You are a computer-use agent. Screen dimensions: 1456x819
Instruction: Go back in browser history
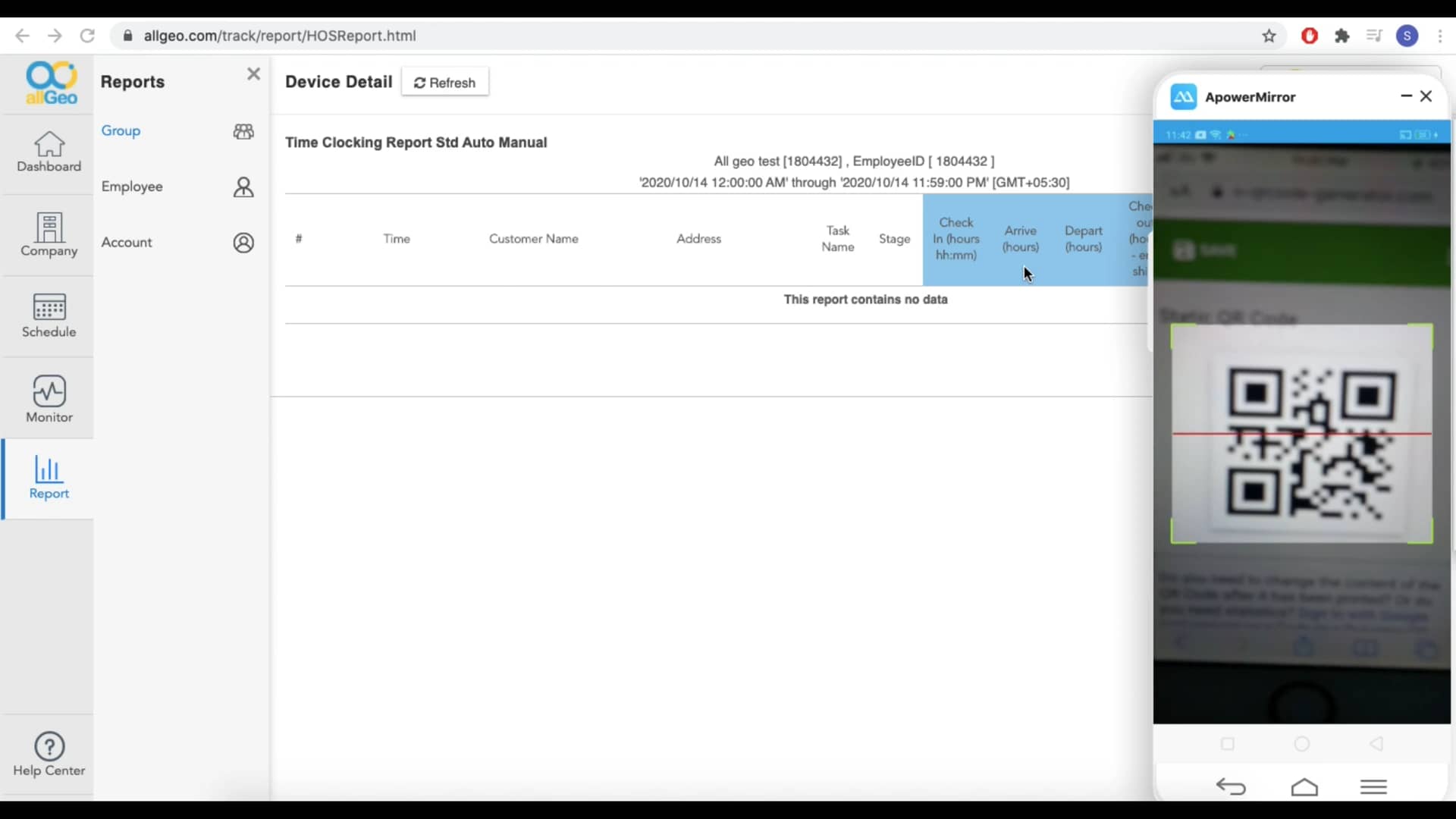[22, 36]
